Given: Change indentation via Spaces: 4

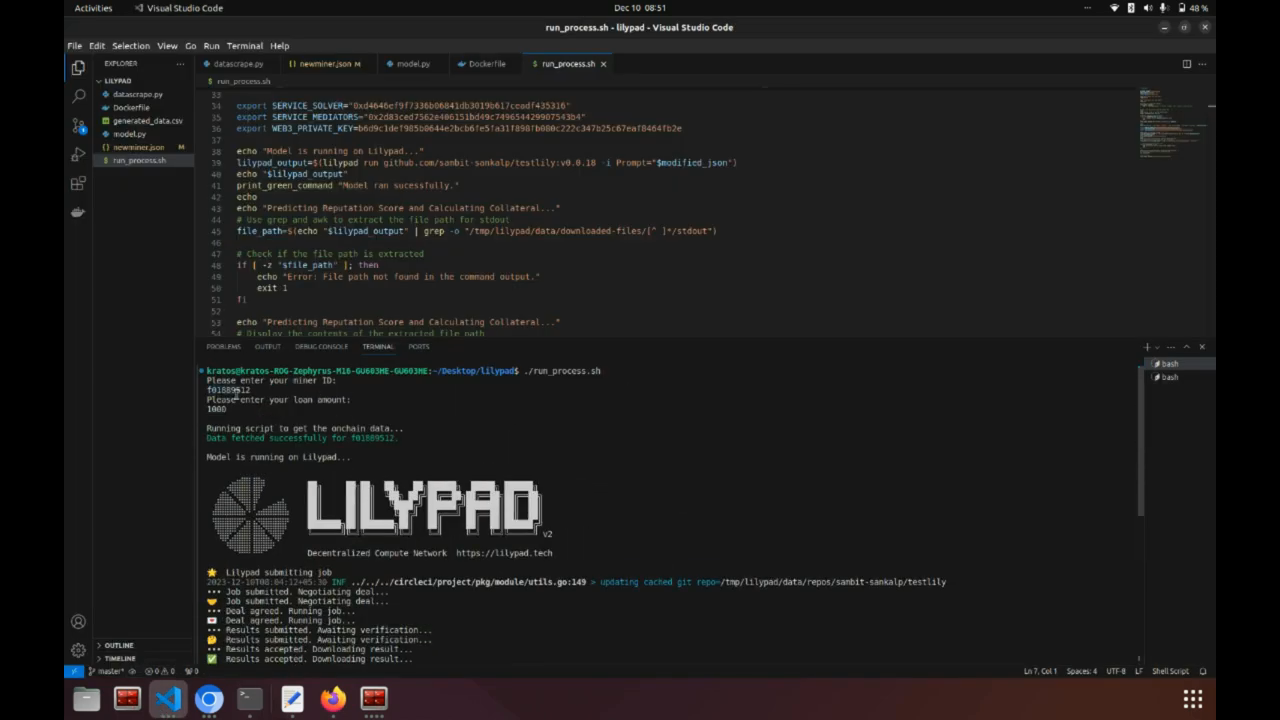Looking at the screenshot, I should [1082, 671].
